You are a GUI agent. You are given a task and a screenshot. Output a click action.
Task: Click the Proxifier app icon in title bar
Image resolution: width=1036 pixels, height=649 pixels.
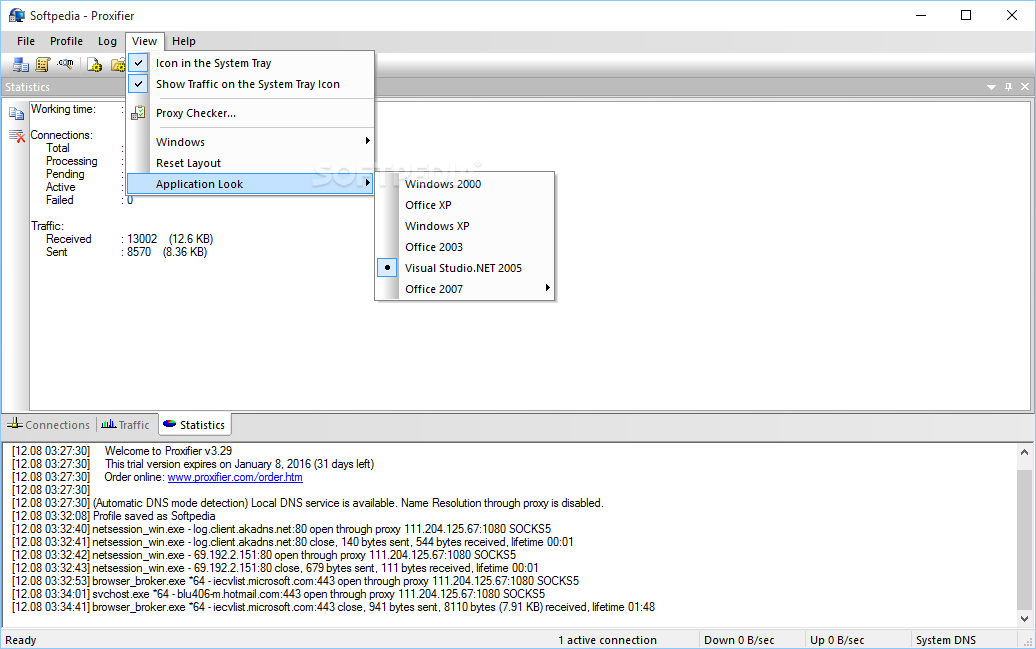[x=17, y=15]
